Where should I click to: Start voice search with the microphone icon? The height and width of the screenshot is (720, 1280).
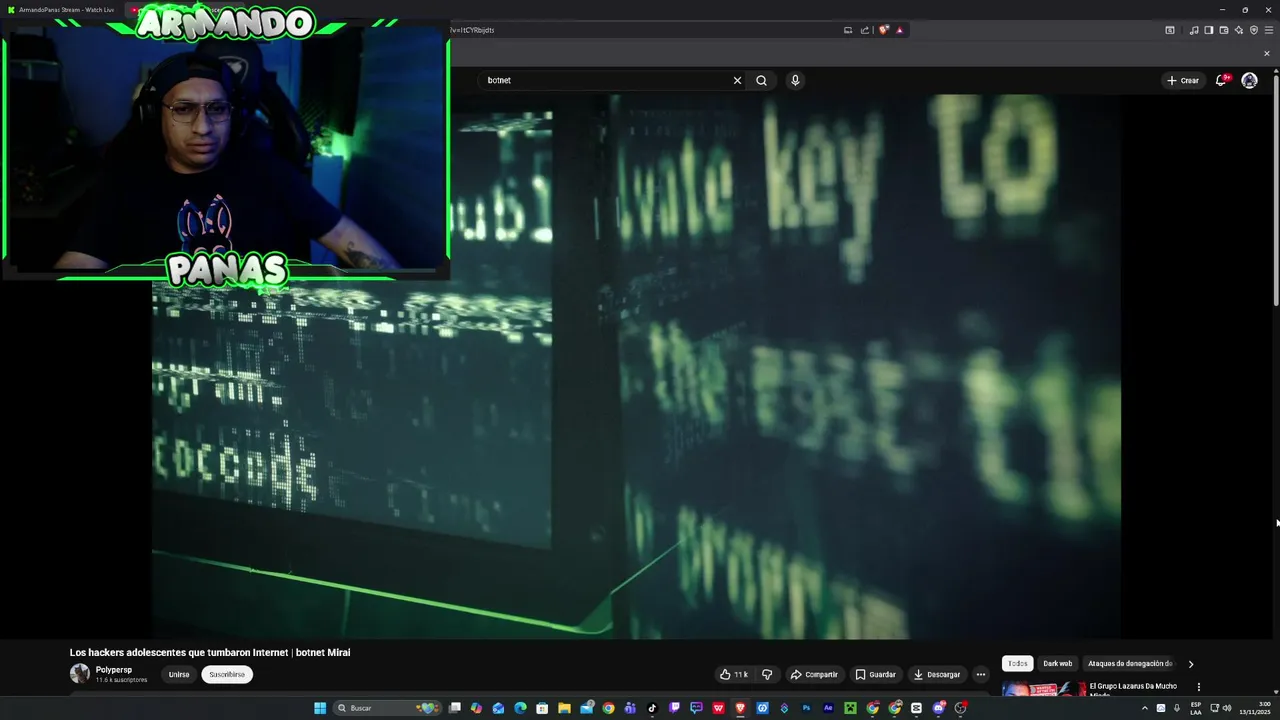click(795, 80)
